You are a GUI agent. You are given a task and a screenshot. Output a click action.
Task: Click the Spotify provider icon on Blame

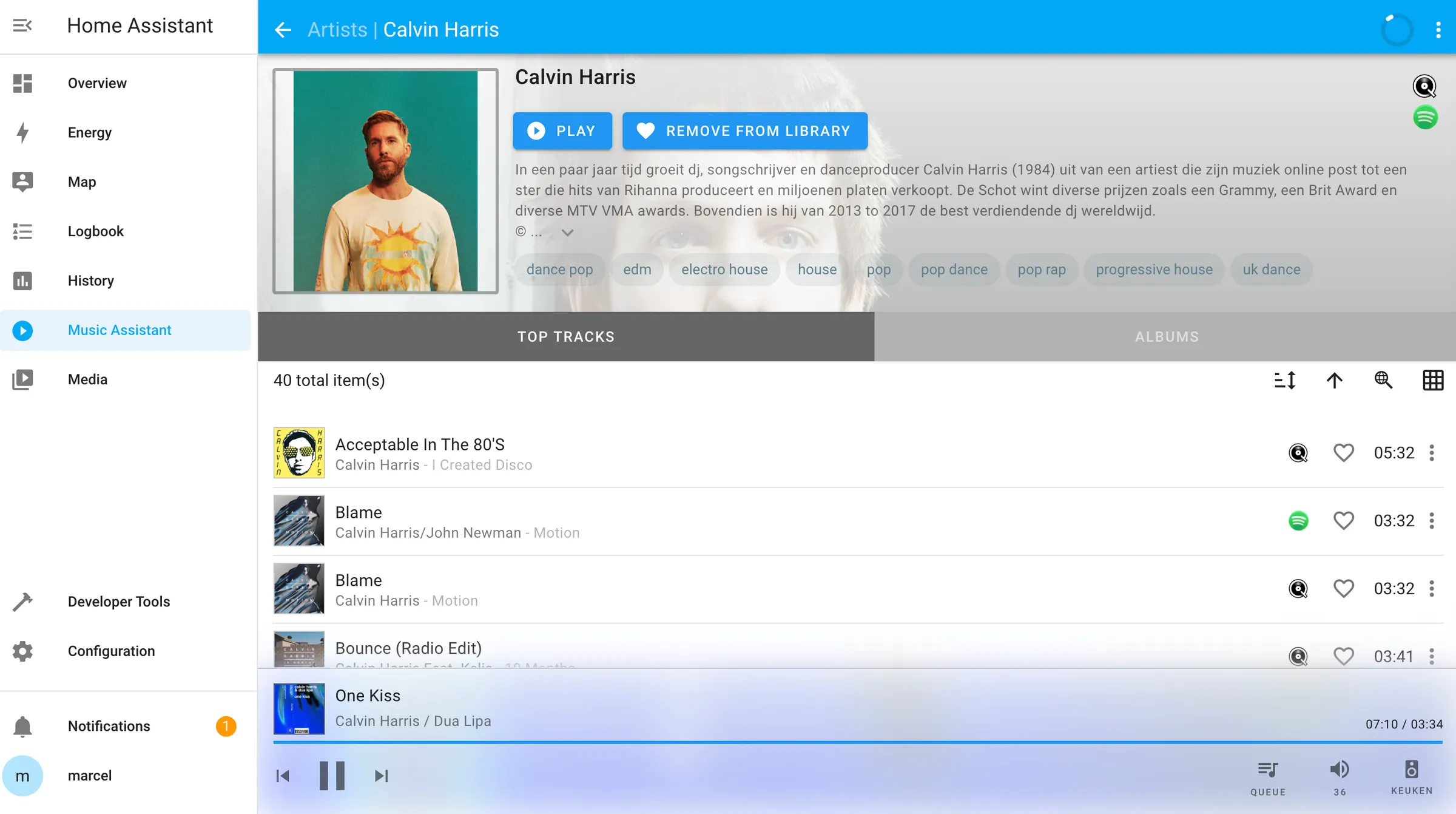click(x=1297, y=521)
